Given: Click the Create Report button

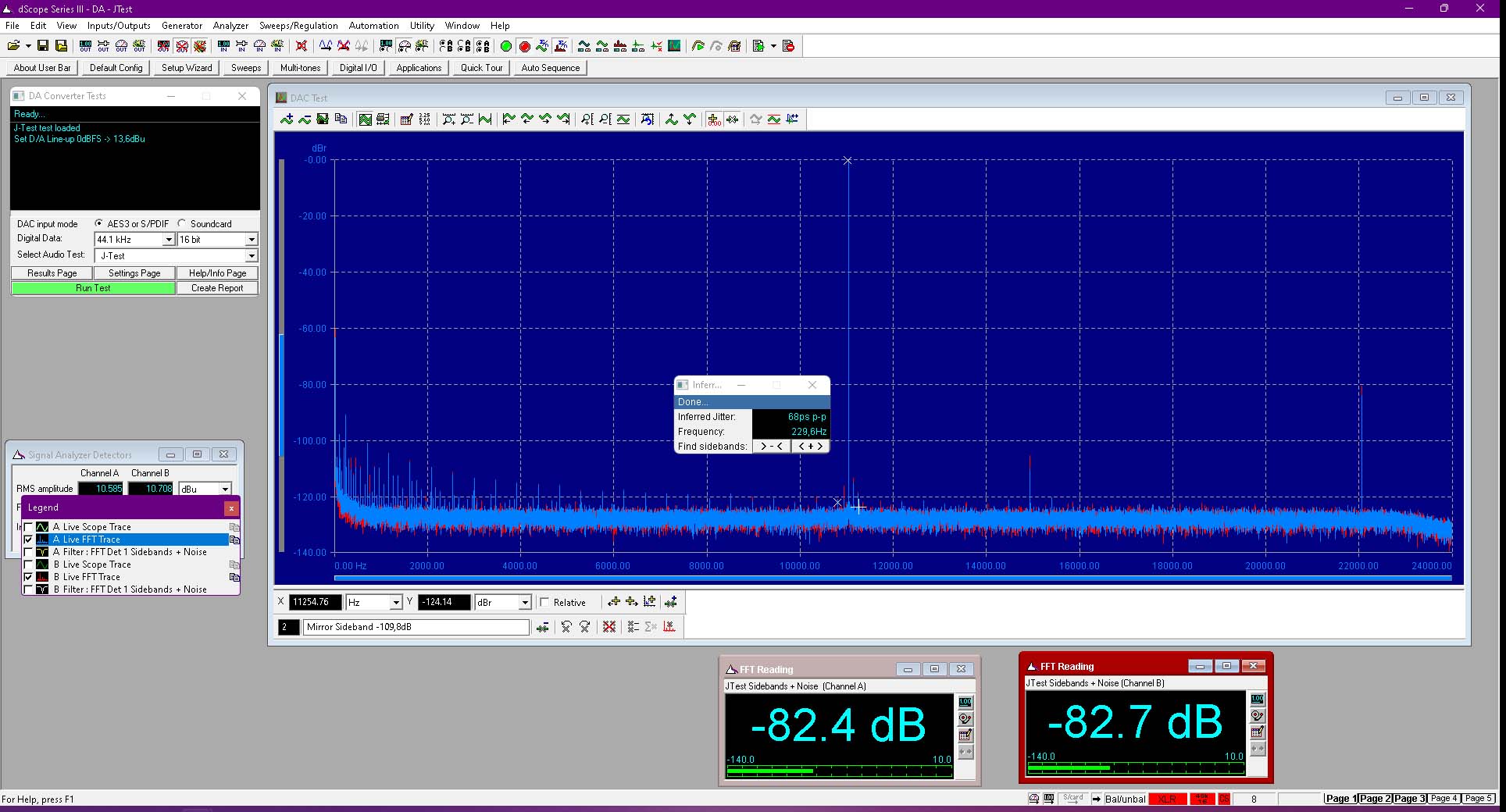Looking at the screenshot, I should [x=217, y=288].
